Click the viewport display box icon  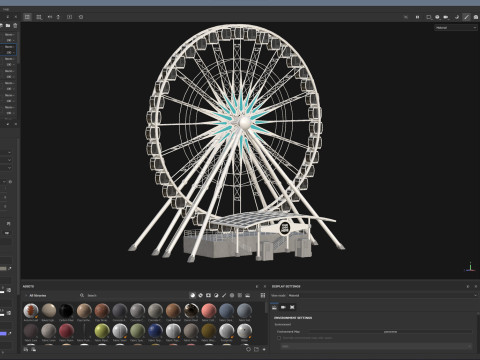(x=429, y=17)
